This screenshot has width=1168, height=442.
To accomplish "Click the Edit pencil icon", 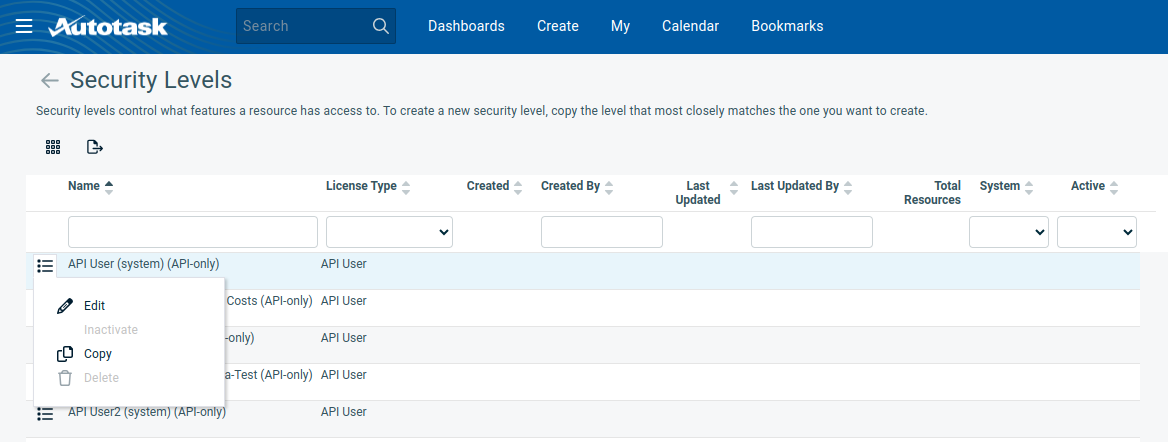I will pos(65,306).
